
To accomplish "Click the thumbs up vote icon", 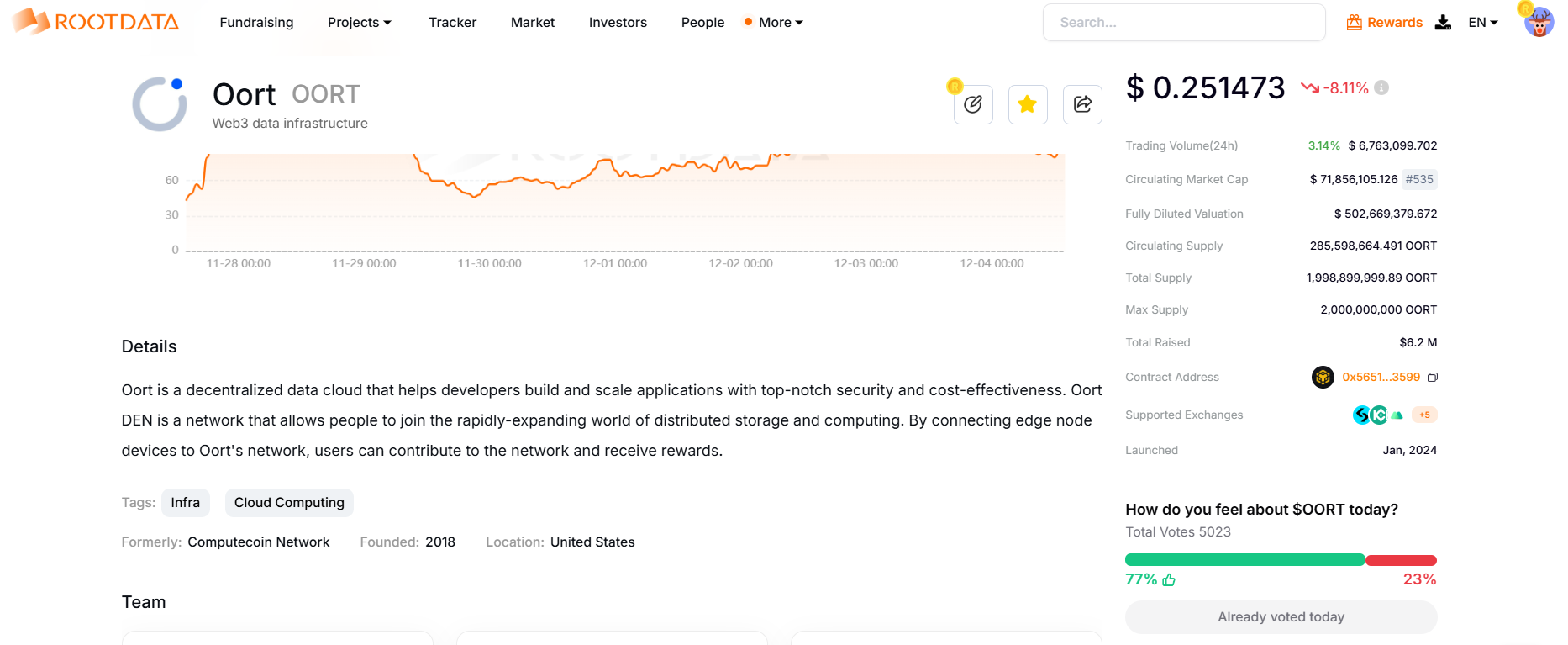I will pos(1169,579).
